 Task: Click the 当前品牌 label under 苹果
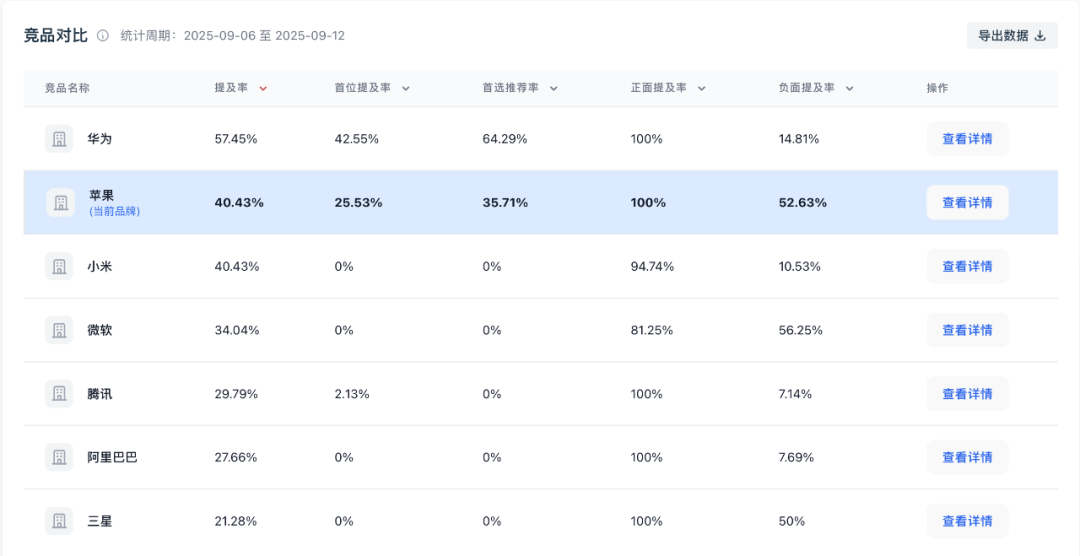[114, 212]
